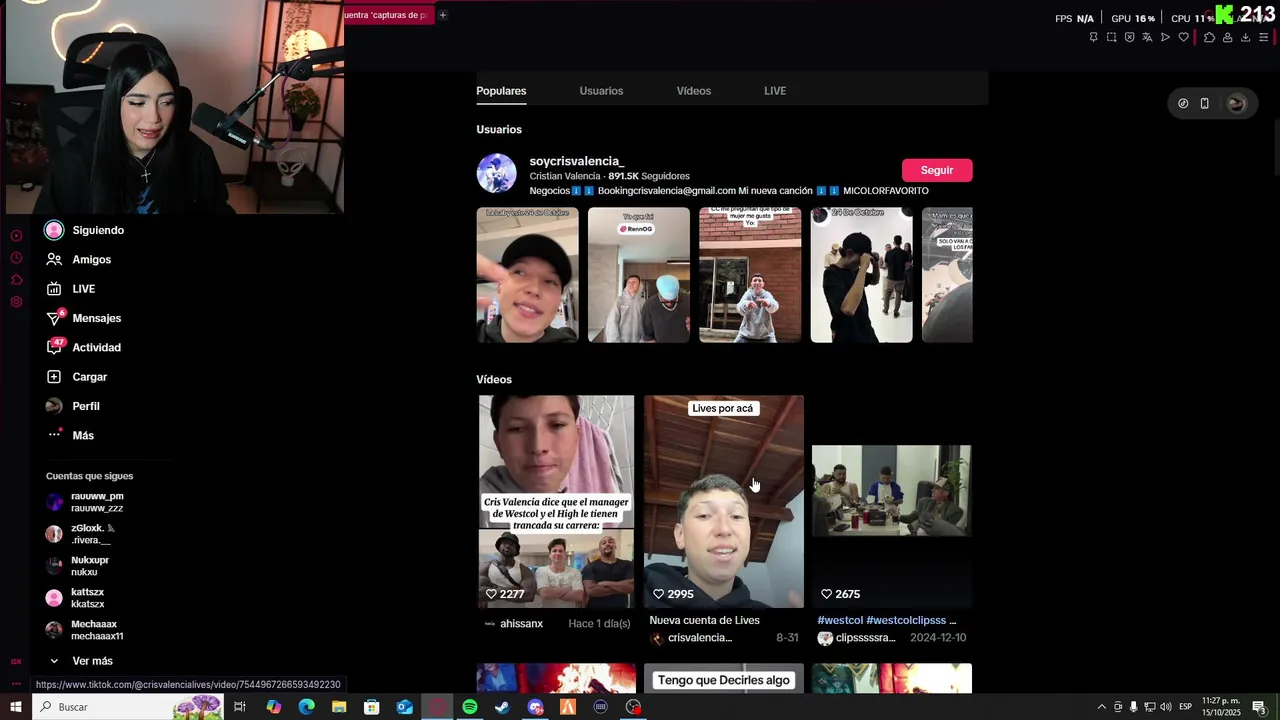Open Outlook from taskbar
The height and width of the screenshot is (720, 1280).
point(404,707)
